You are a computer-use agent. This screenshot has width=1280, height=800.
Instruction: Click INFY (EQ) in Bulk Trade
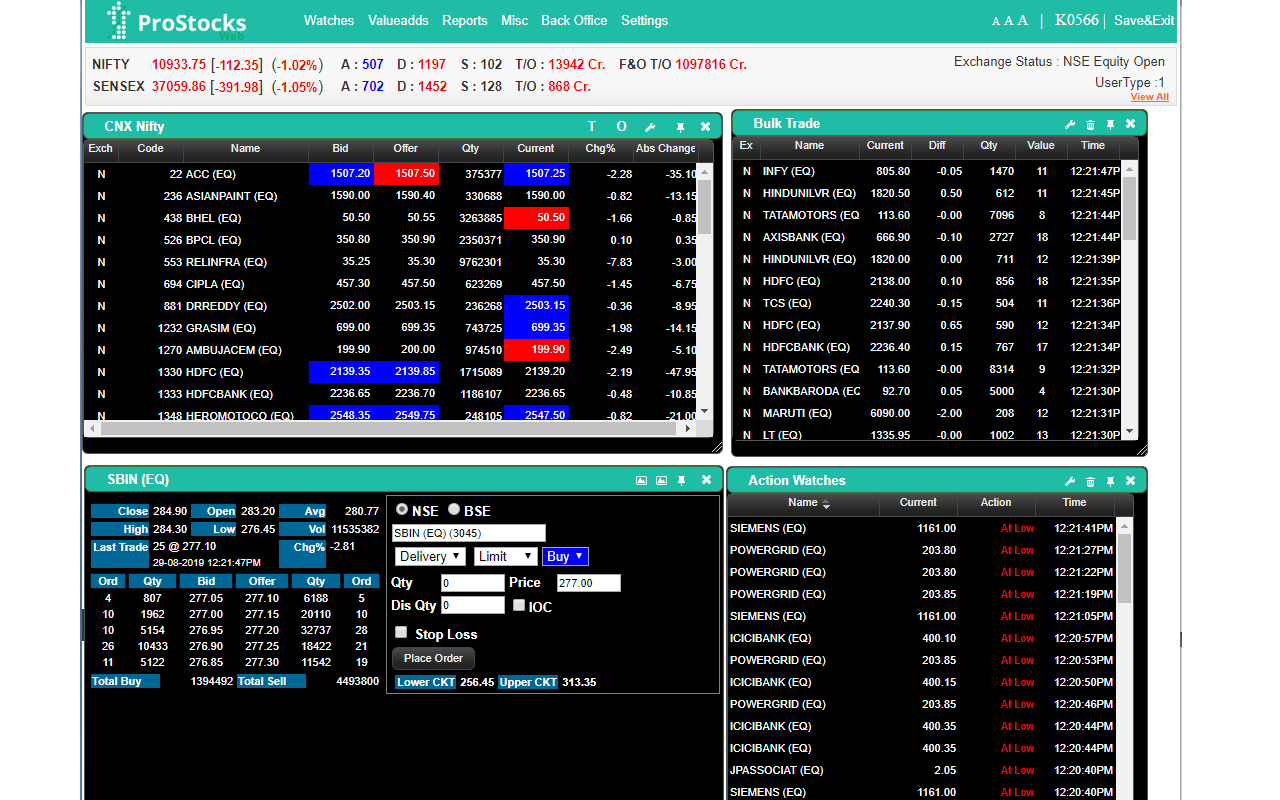tap(789, 171)
